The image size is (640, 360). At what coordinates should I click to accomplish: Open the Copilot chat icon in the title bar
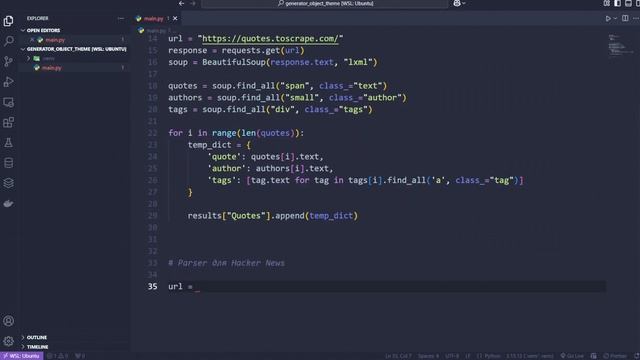[457, 3]
